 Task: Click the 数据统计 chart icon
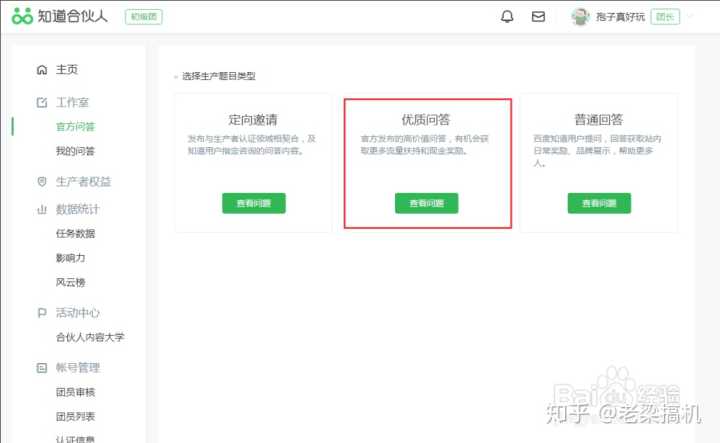42,209
